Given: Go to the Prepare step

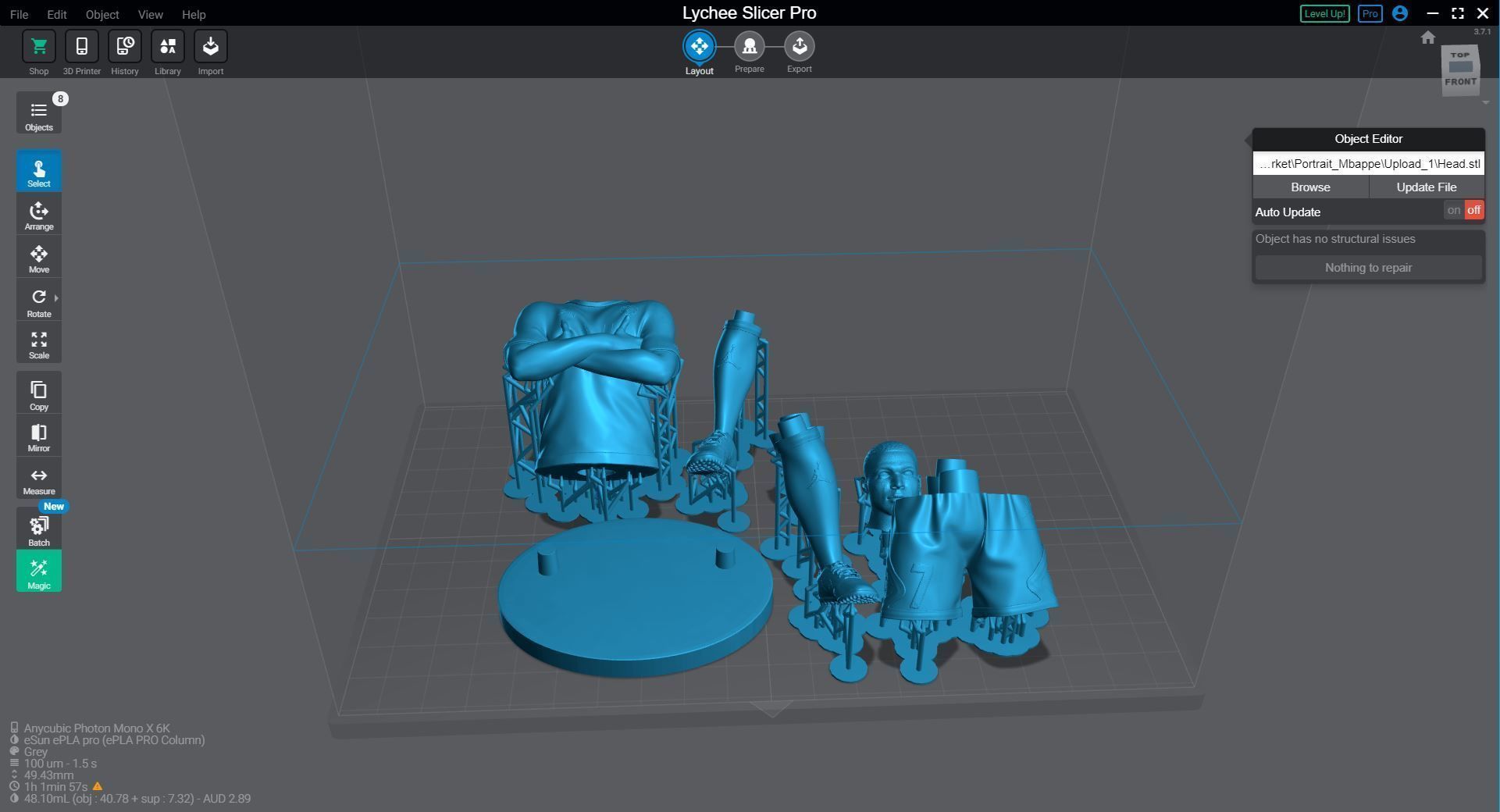Looking at the screenshot, I should [x=749, y=47].
